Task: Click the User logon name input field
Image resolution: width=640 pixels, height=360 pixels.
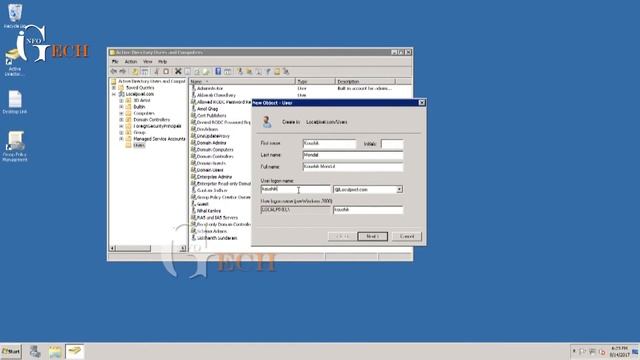Action: click(x=296, y=189)
